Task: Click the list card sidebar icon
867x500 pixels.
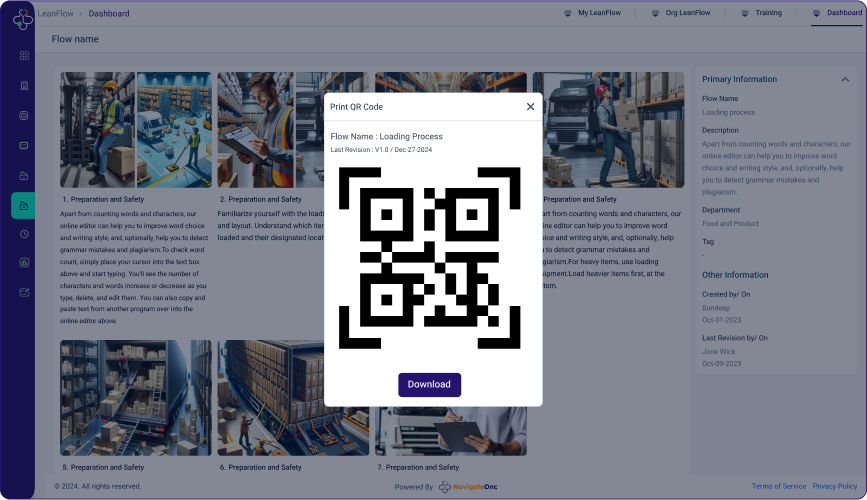Action: pyautogui.click(x=24, y=145)
